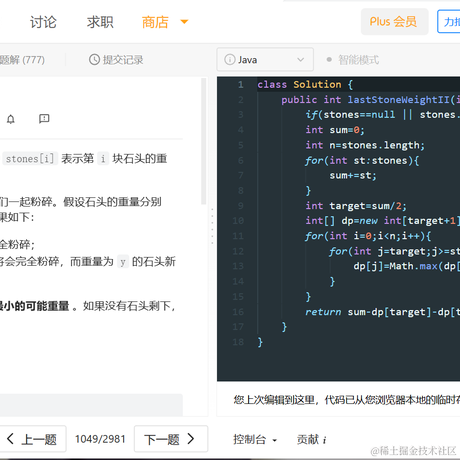
Task: Click line 11 for(int i=0;i<n;i++){
Action: pyautogui.click(x=368, y=236)
